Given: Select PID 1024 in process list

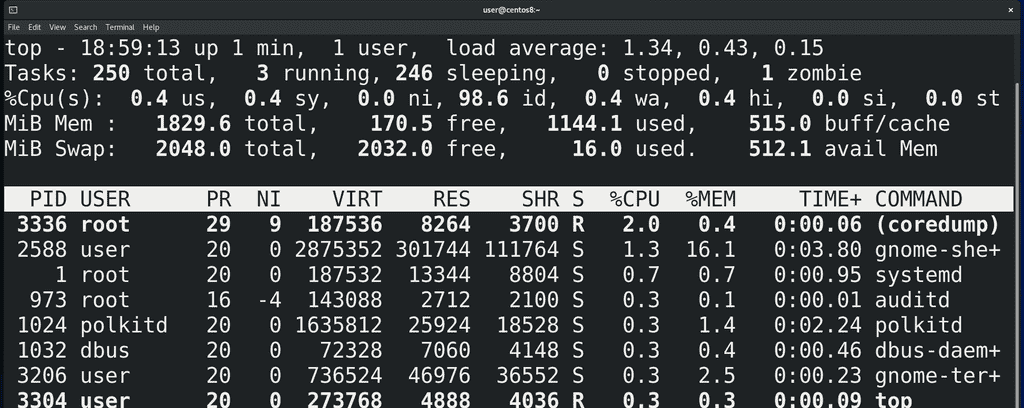Looking at the screenshot, I should tap(42, 324).
